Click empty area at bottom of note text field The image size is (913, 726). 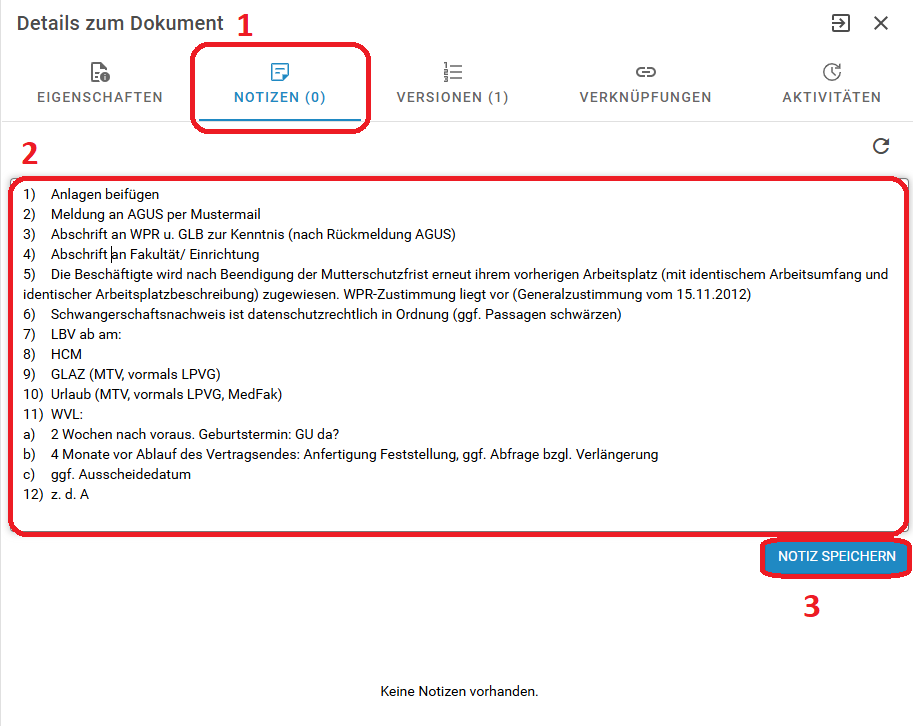(450, 515)
